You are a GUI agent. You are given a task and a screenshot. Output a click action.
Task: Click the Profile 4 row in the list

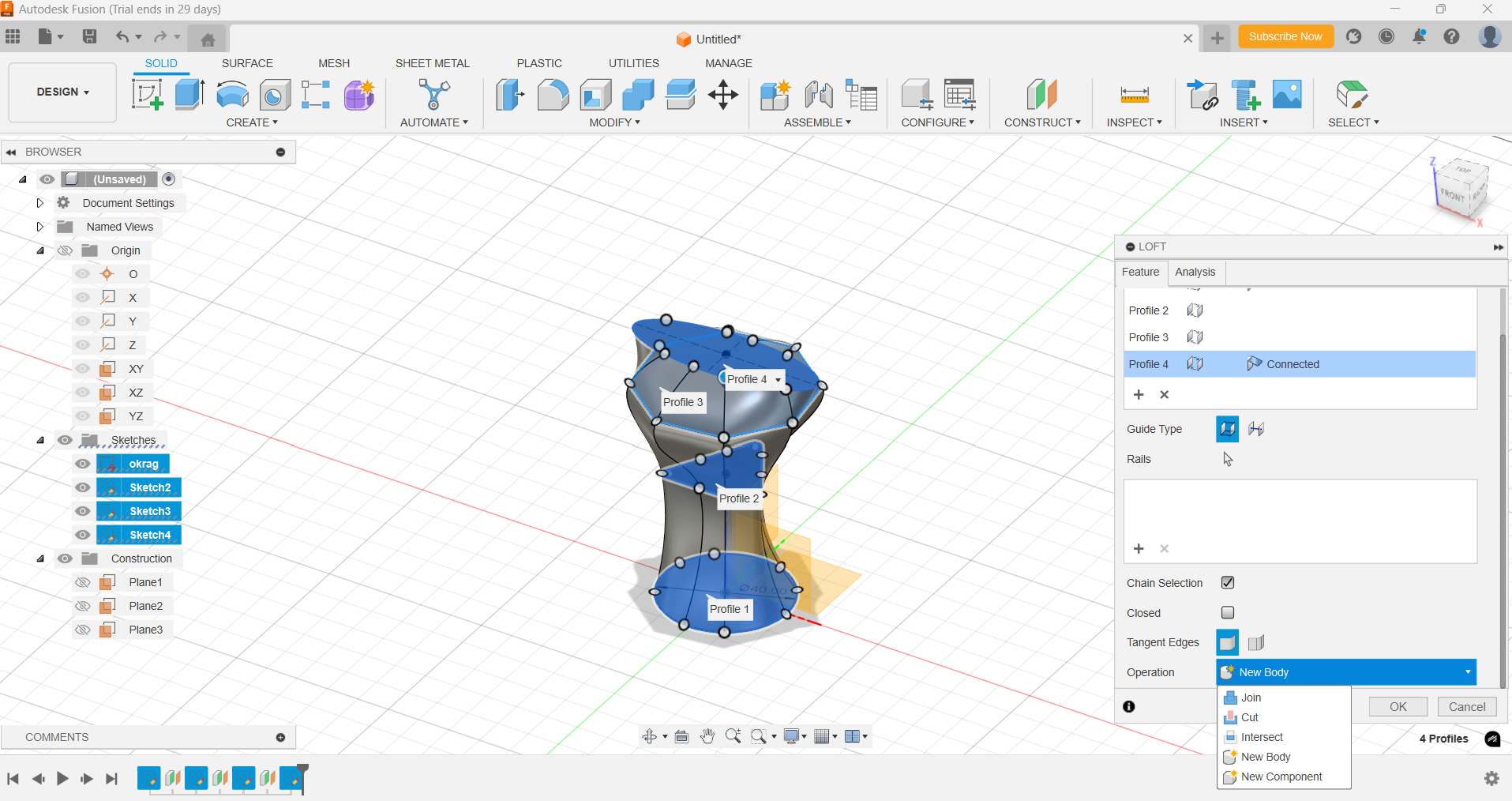[x=1300, y=364]
